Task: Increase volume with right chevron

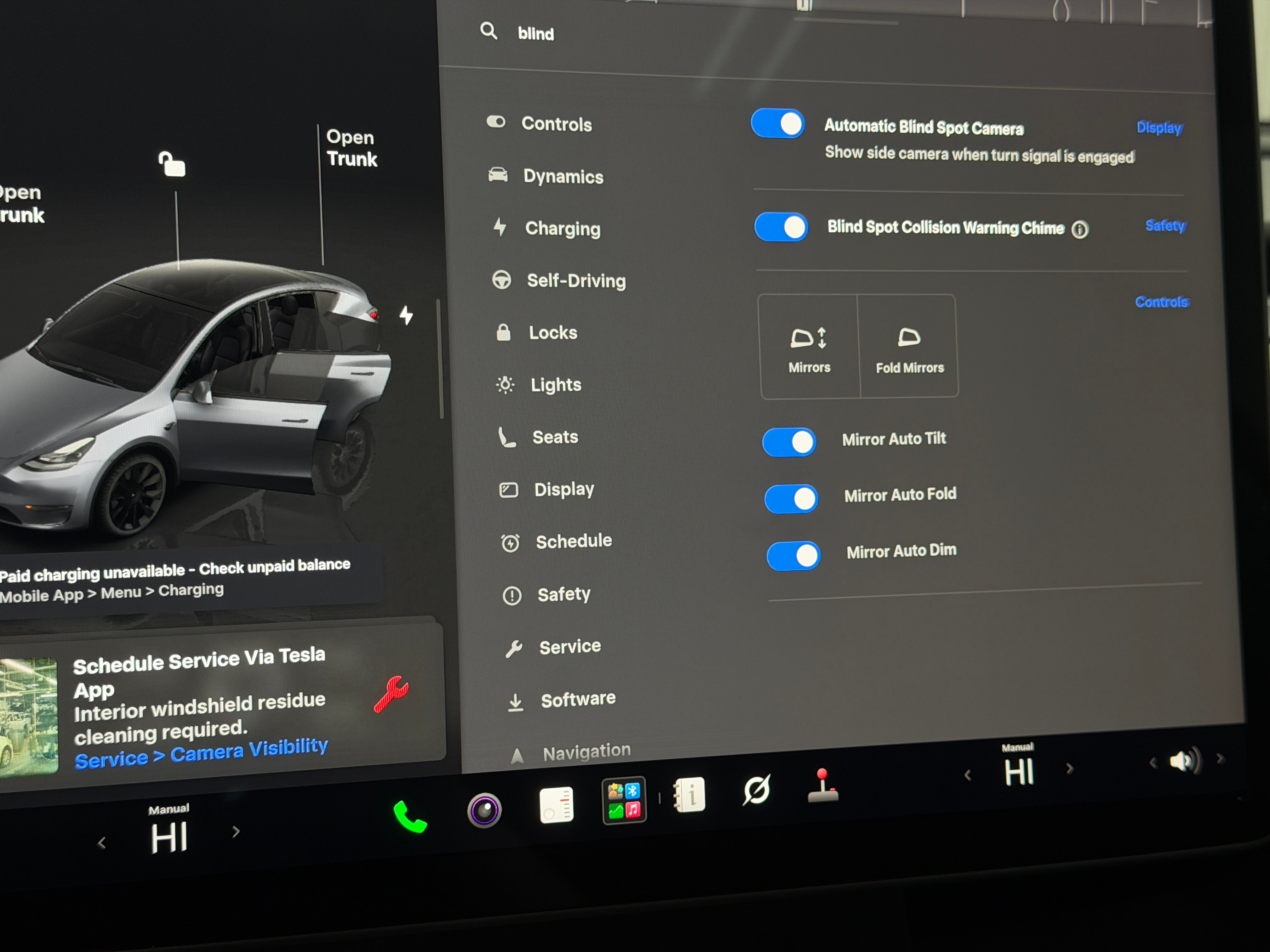Action: point(1220,759)
